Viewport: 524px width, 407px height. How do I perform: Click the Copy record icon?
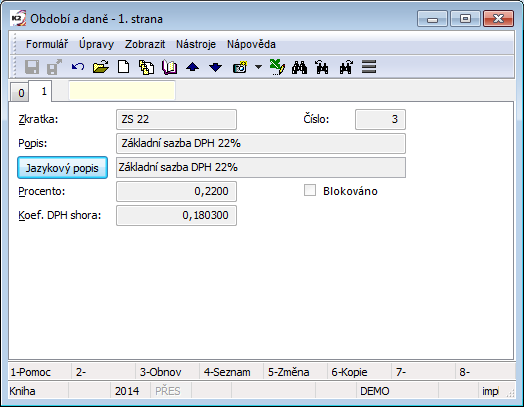(147, 67)
